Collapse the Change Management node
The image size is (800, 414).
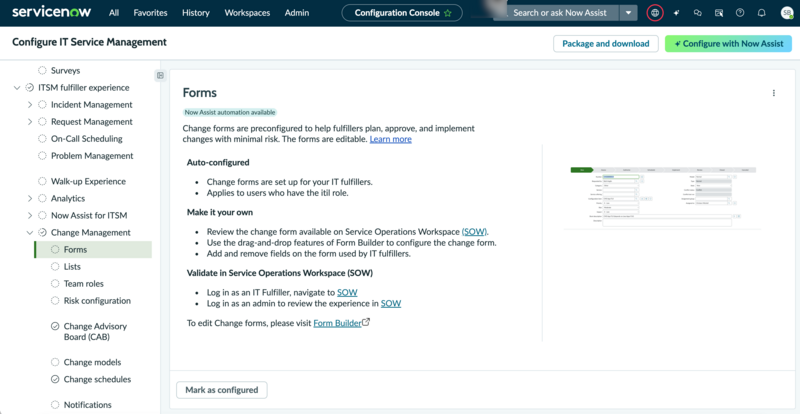tap(30, 232)
